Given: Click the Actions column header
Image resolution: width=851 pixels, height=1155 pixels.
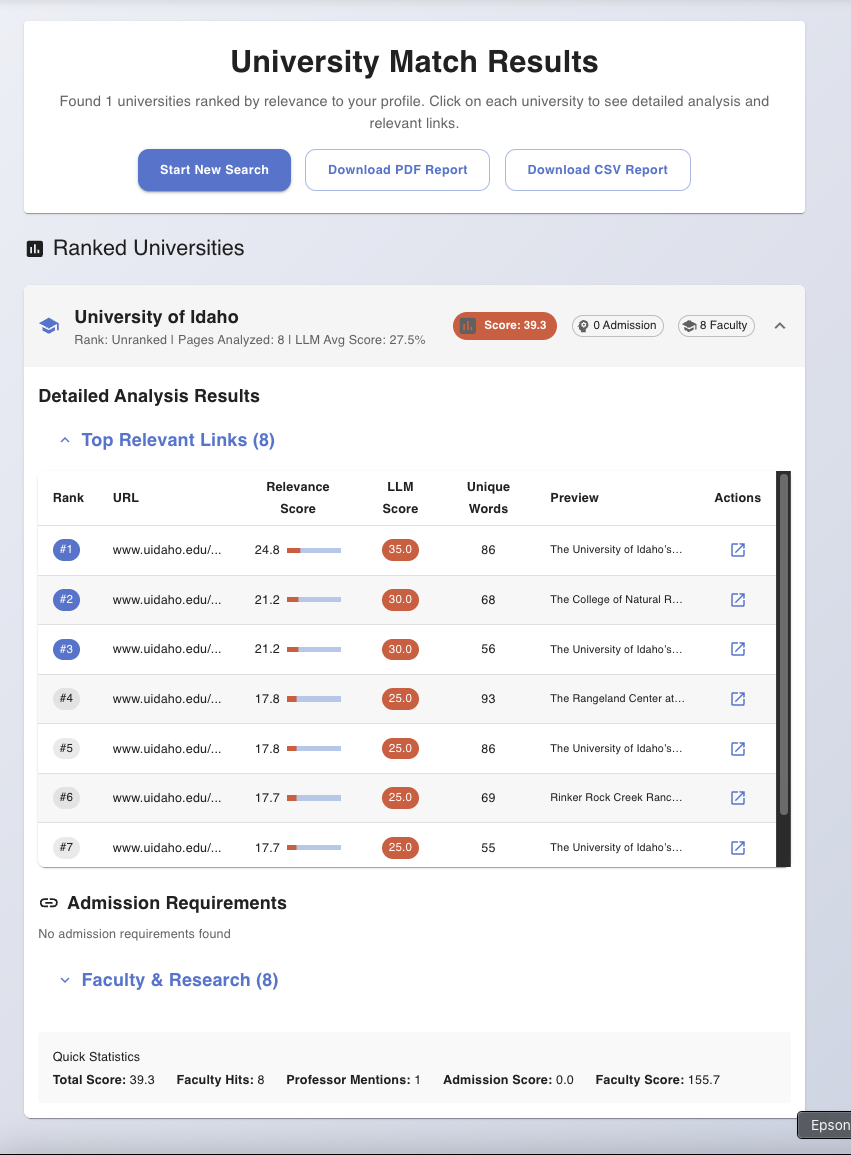Looking at the screenshot, I should (738, 498).
